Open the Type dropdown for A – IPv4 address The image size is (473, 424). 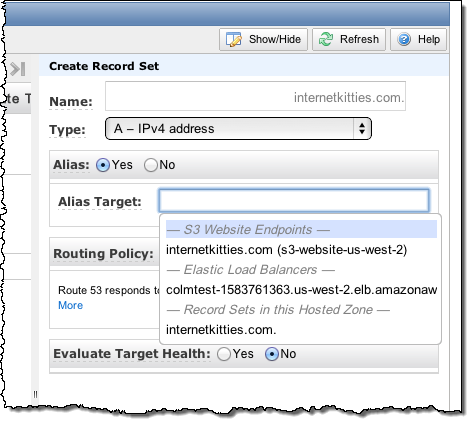click(238, 129)
